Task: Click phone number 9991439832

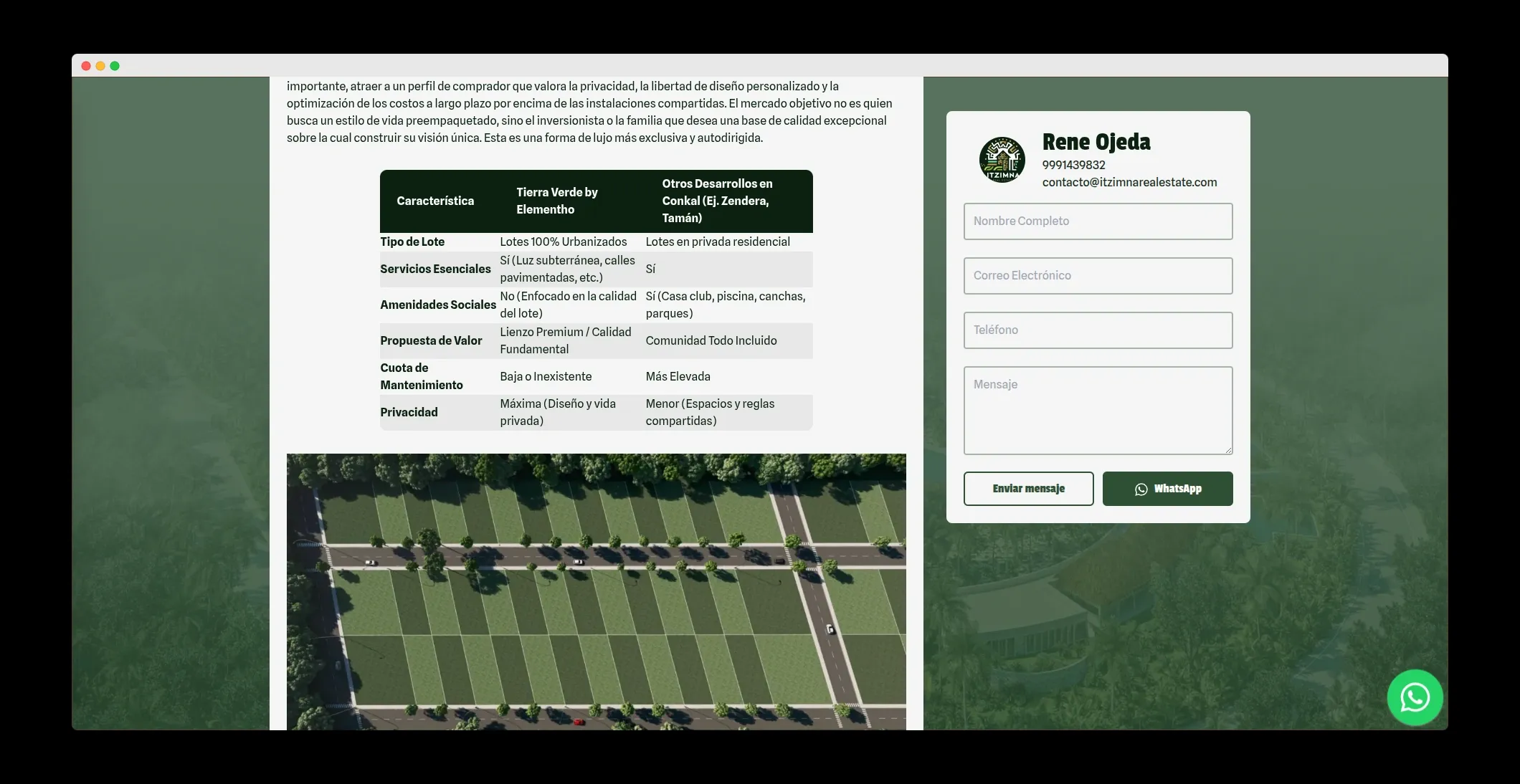Action: (x=1073, y=165)
